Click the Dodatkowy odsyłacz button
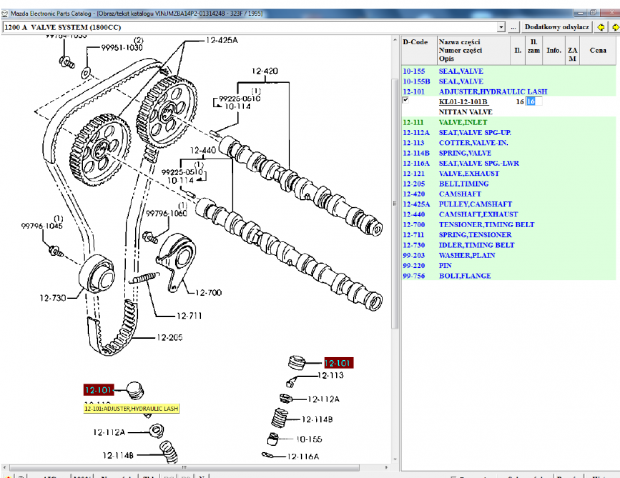 557,27
